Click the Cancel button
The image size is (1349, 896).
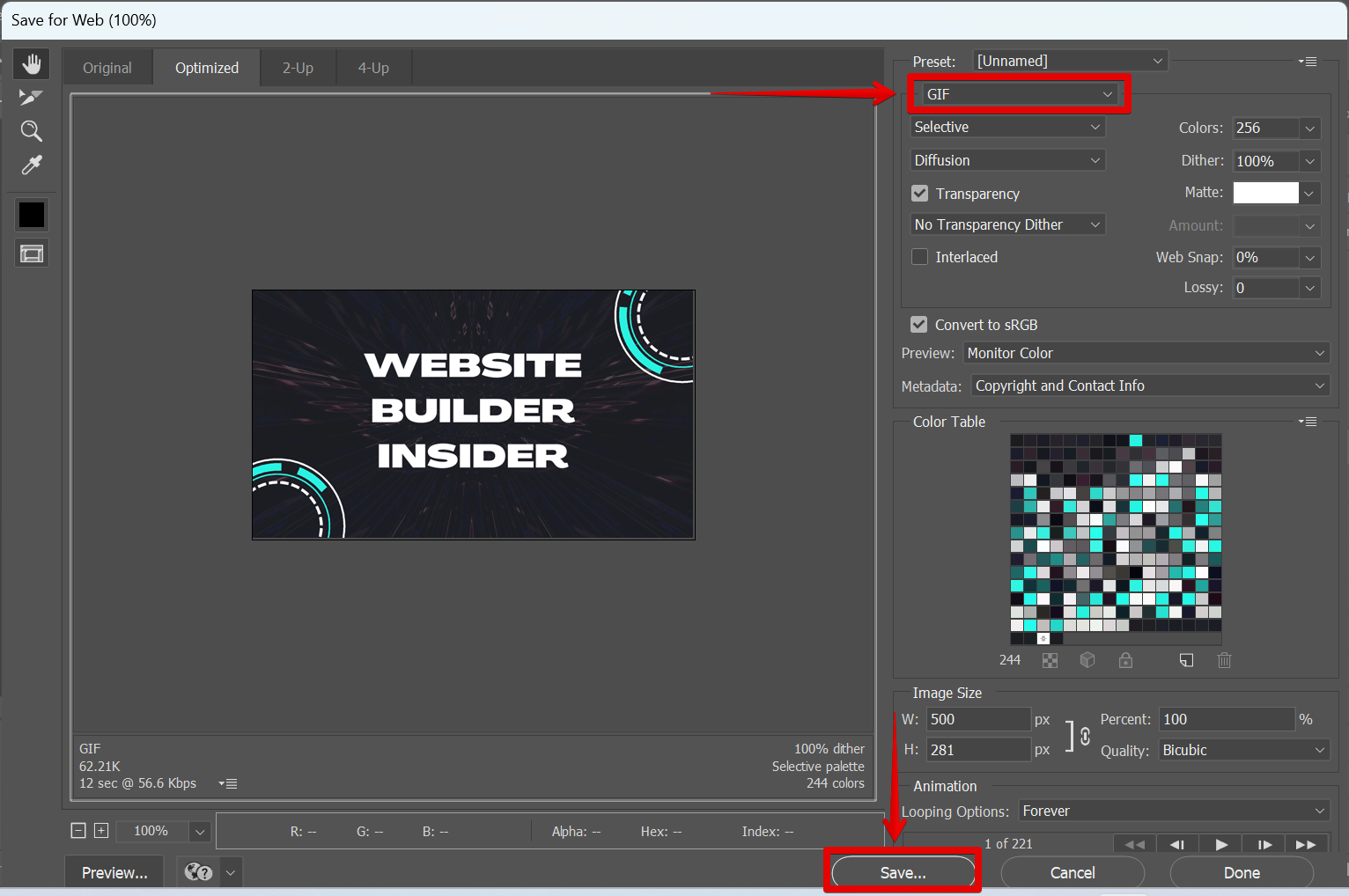tap(1073, 872)
